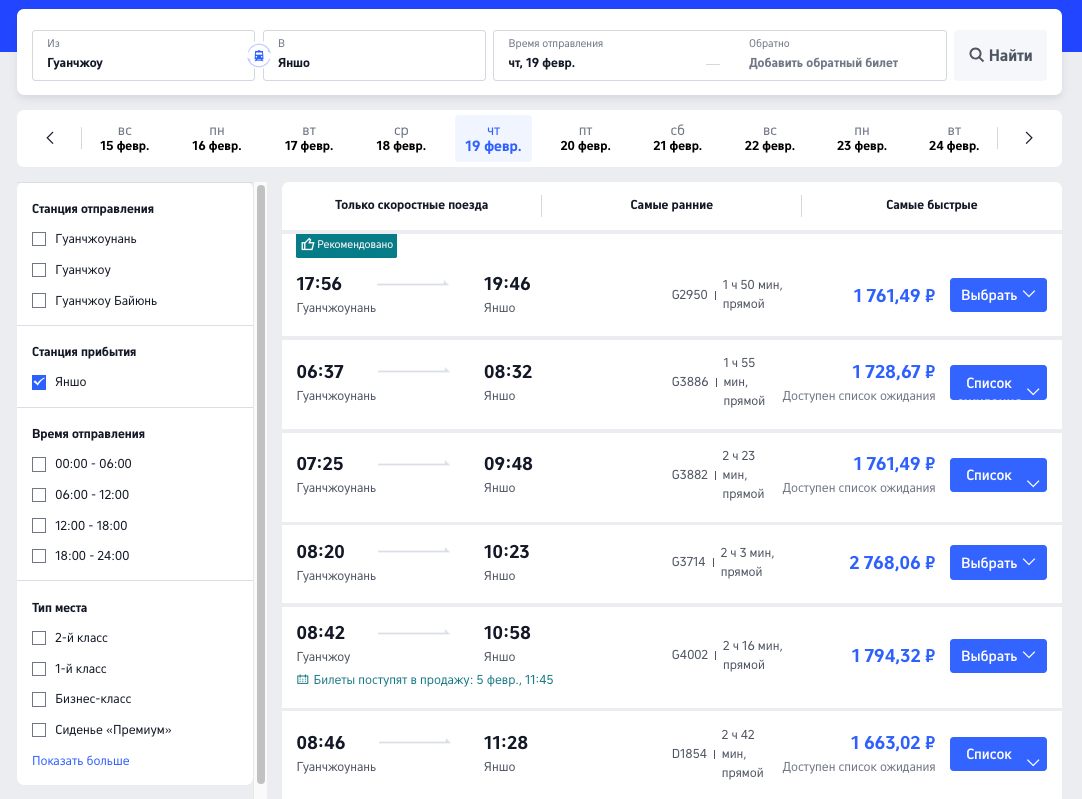Screen dimensions: 1082x799
Task: Click the thumbs-up Рекомендовано badge
Action: tap(346, 245)
